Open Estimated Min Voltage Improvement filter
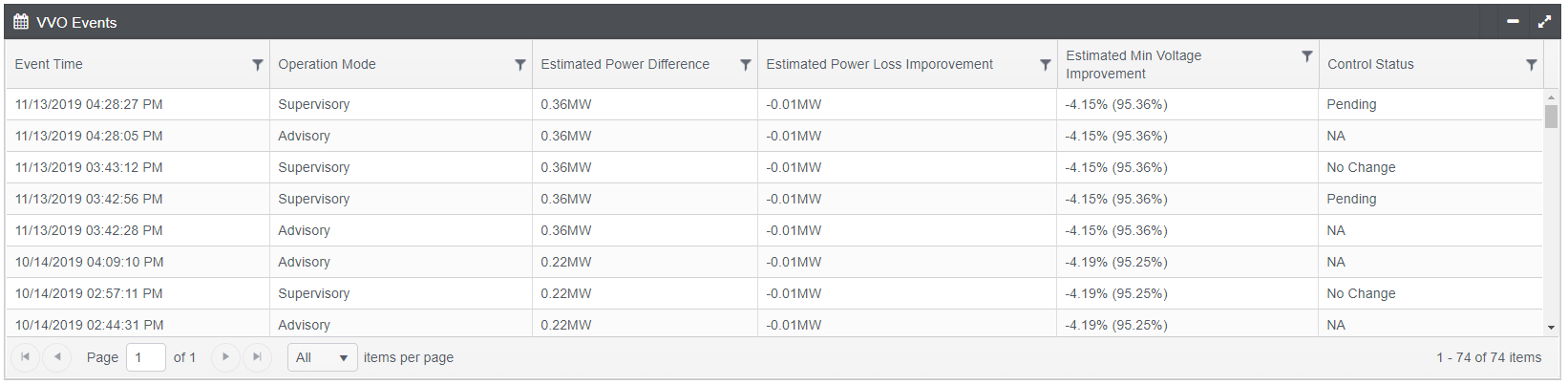 tap(1306, 56)
